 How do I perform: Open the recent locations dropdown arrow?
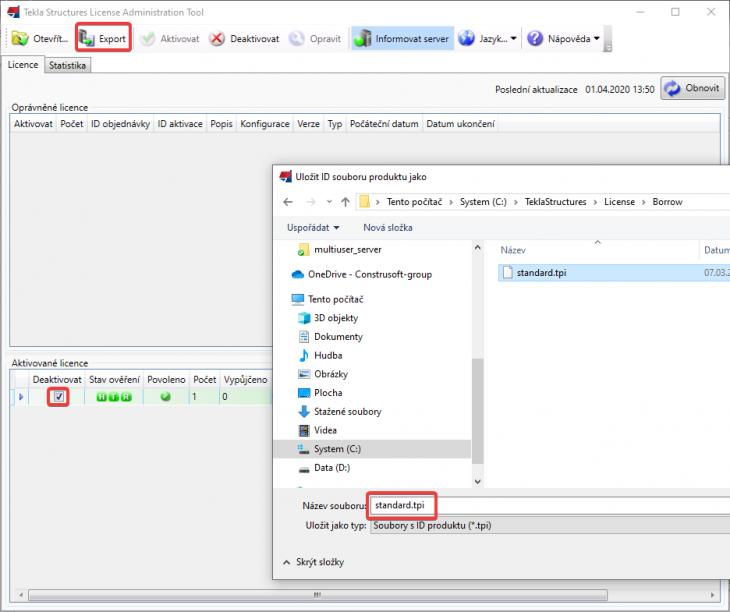[x=329, y=202]
